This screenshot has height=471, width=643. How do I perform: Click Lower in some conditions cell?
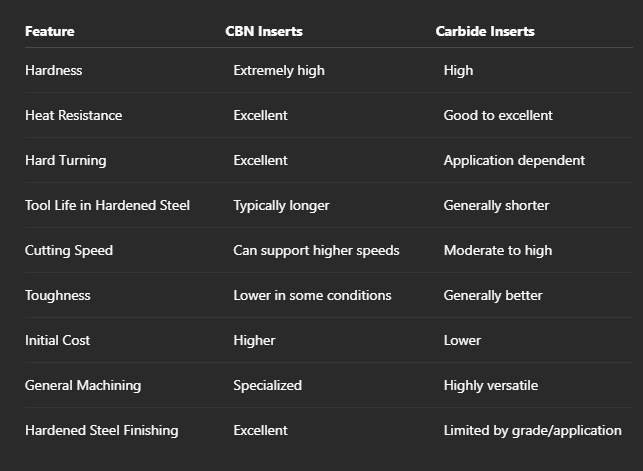tap(312, 296)
